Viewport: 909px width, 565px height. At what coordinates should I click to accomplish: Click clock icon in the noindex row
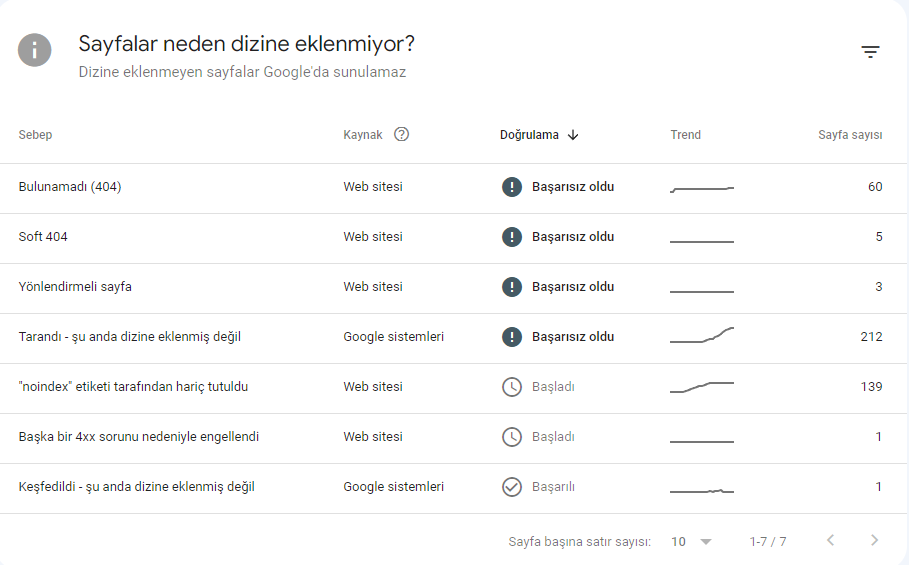click(511, 387)
